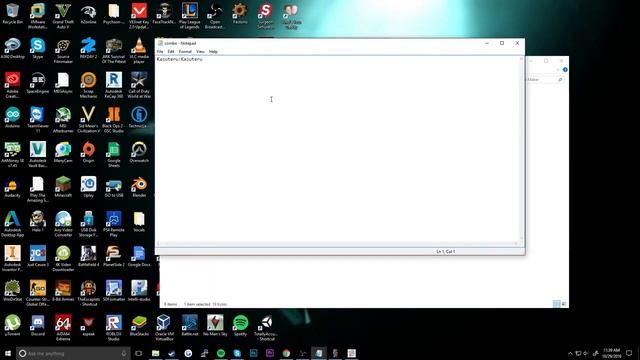This screenshot has height=360, width=640.
Task: Select the Google Docs desktop icon
Action: click(x=139, y=256)
